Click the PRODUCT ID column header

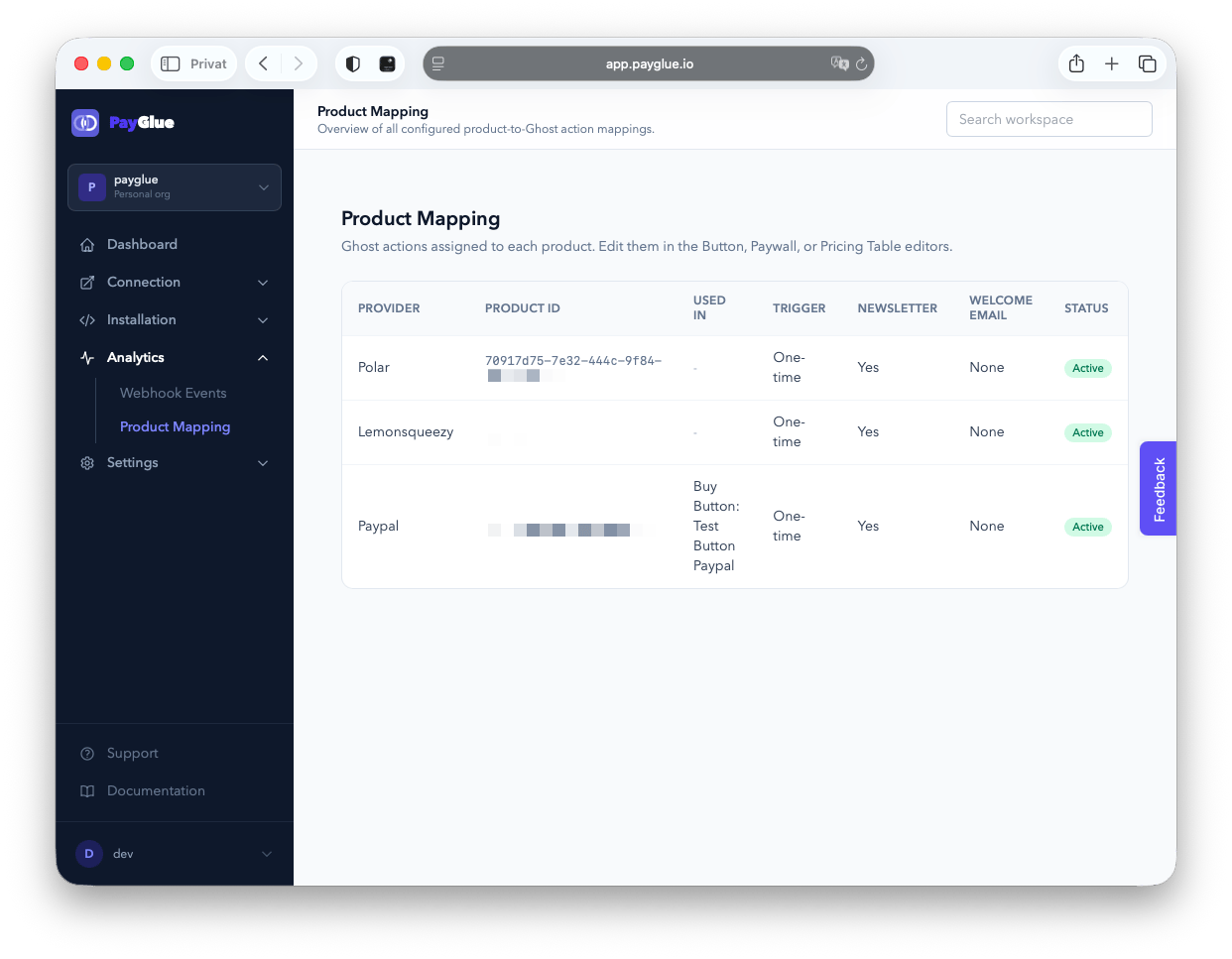pos(523,308)
